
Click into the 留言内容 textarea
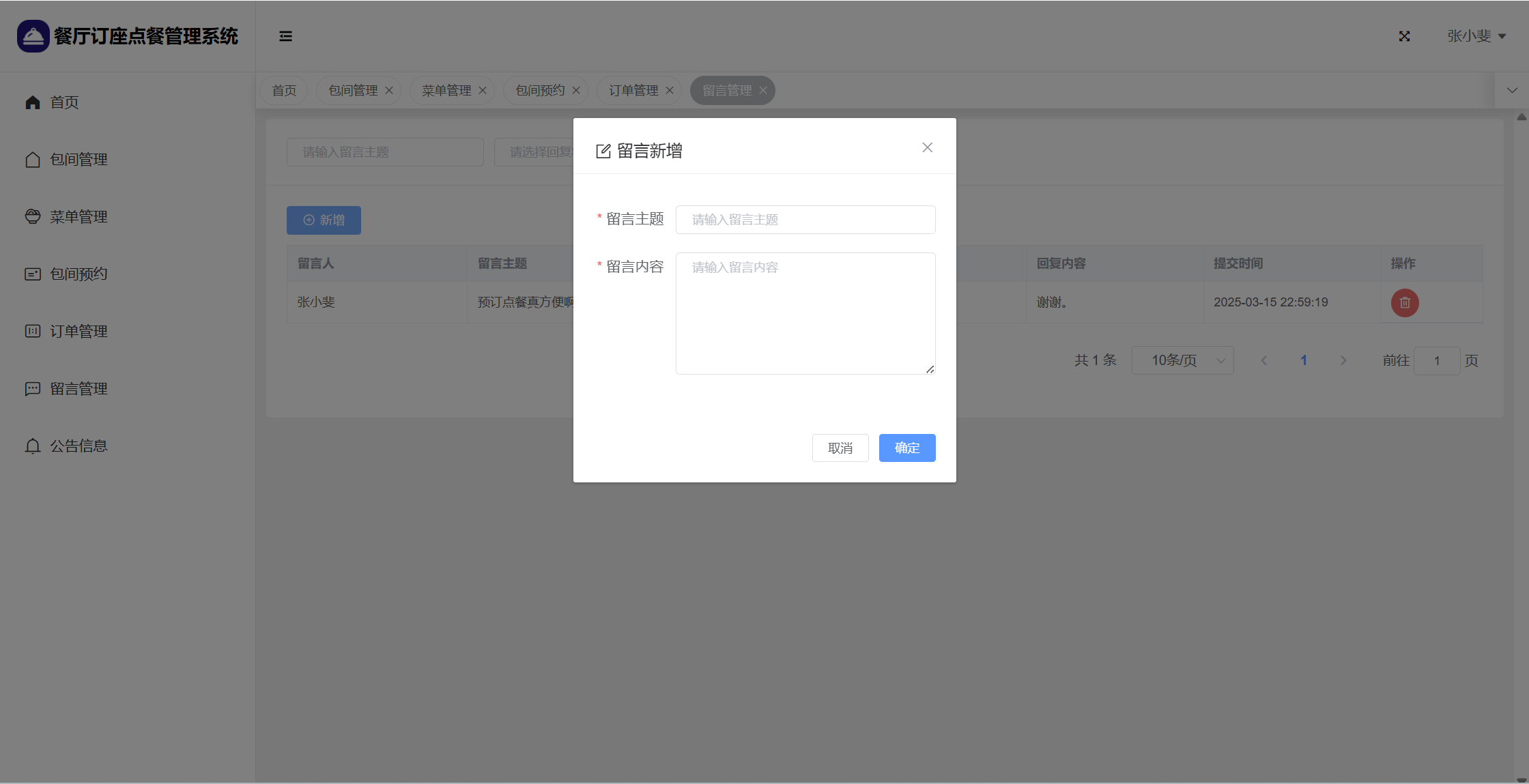pyautogui.click(x=805, y=313)
